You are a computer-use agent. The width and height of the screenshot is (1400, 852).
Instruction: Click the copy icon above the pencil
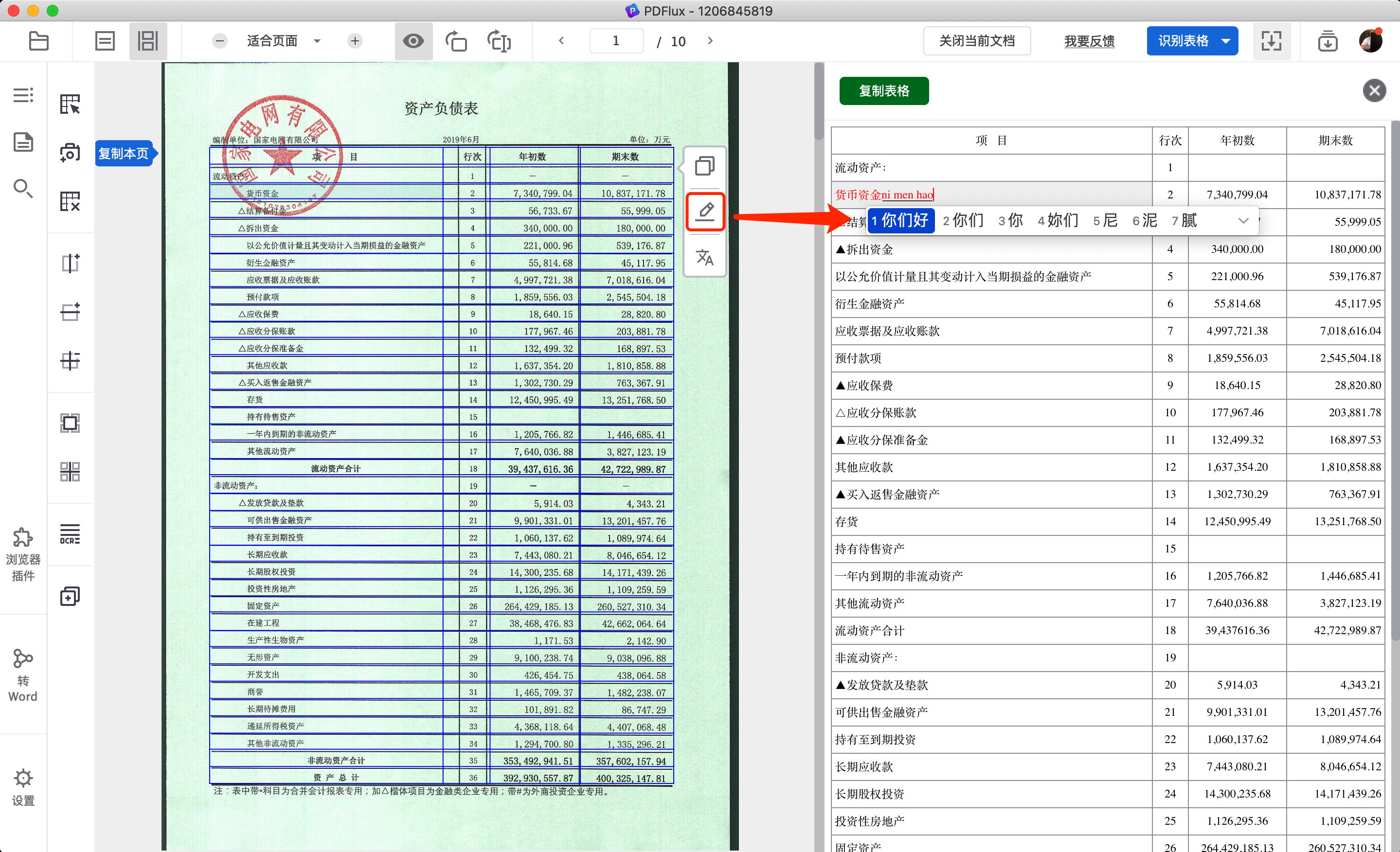point(704,166)
